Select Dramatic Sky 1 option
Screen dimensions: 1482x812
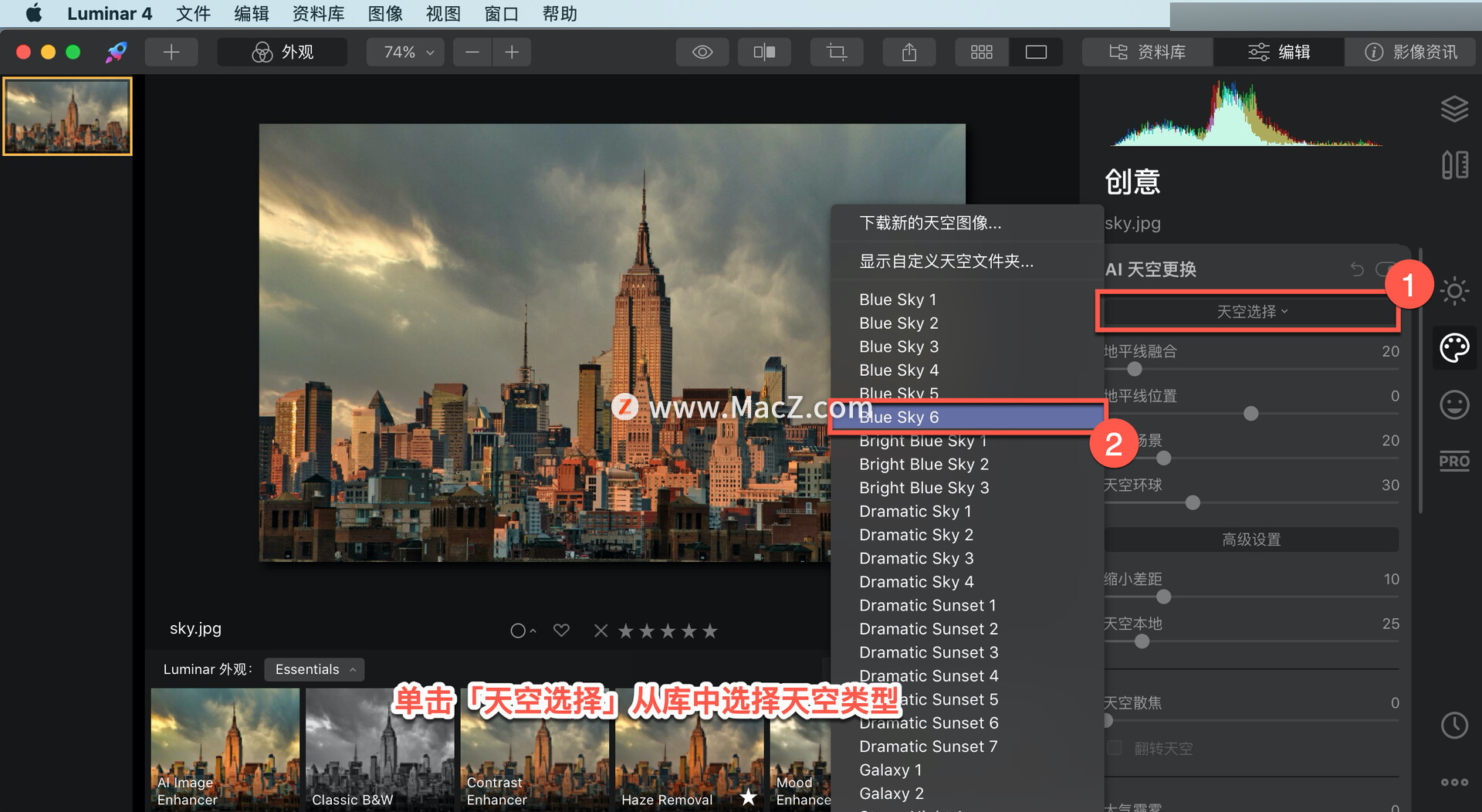point(967,511)
